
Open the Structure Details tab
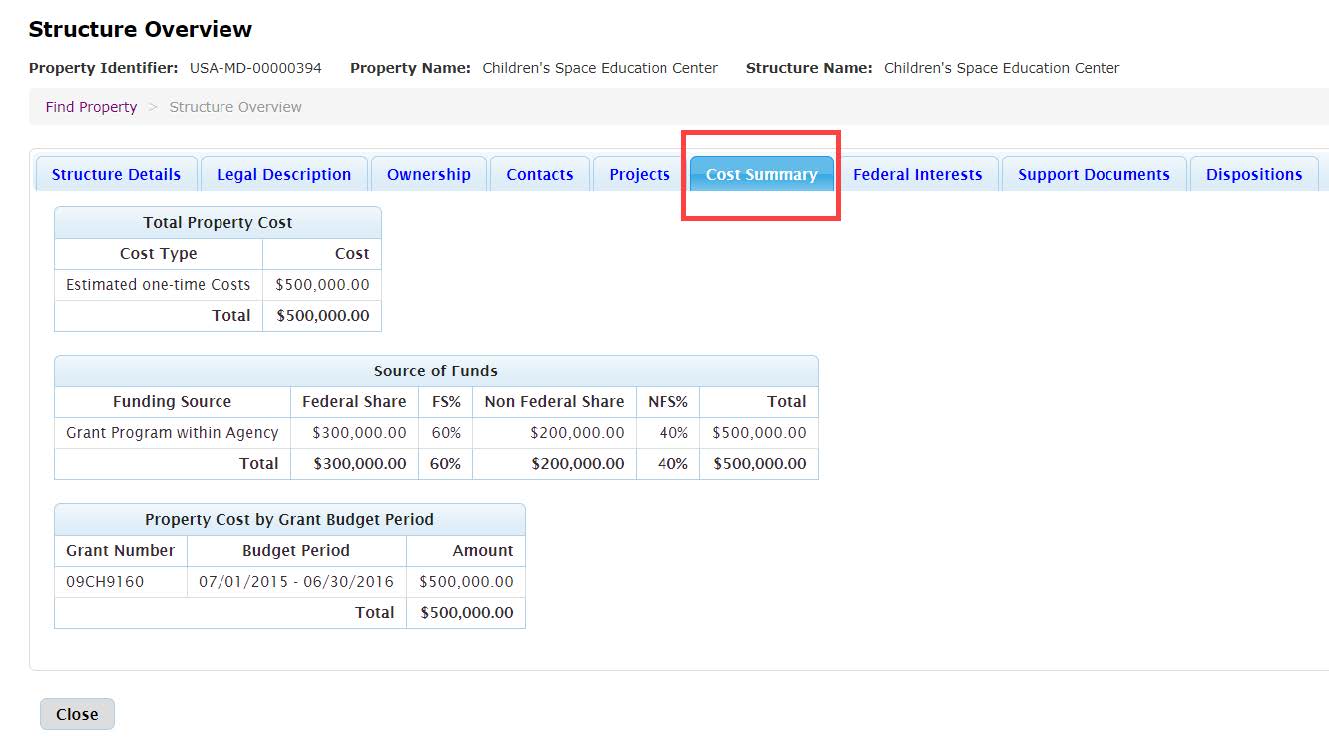(x=116, y=174)
